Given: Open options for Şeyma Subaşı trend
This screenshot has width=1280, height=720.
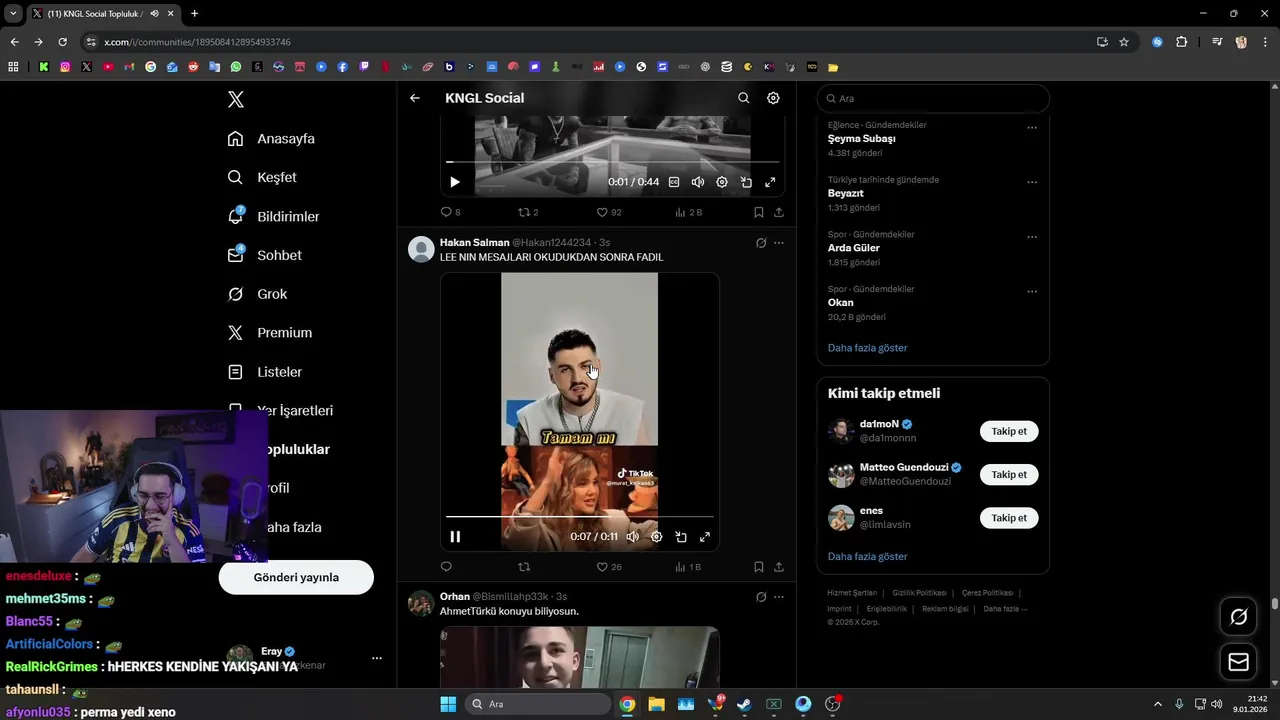Looking at the screenshot, I should [x=1032, y=128].
